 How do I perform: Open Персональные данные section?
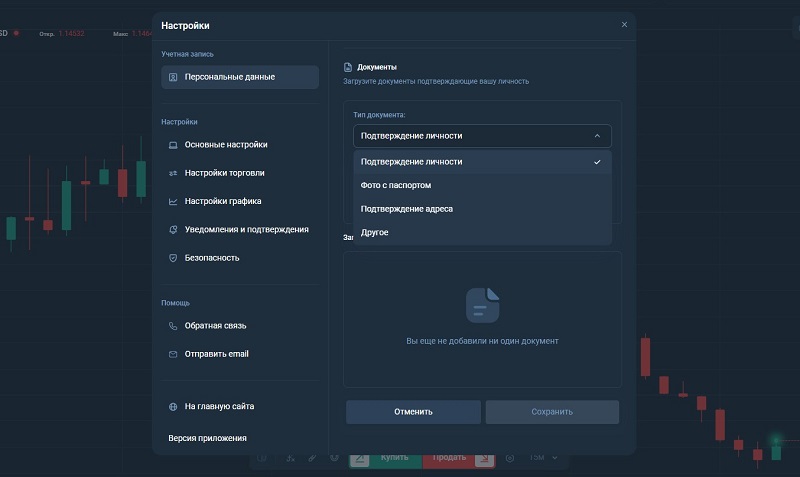(x=240, y=77)
